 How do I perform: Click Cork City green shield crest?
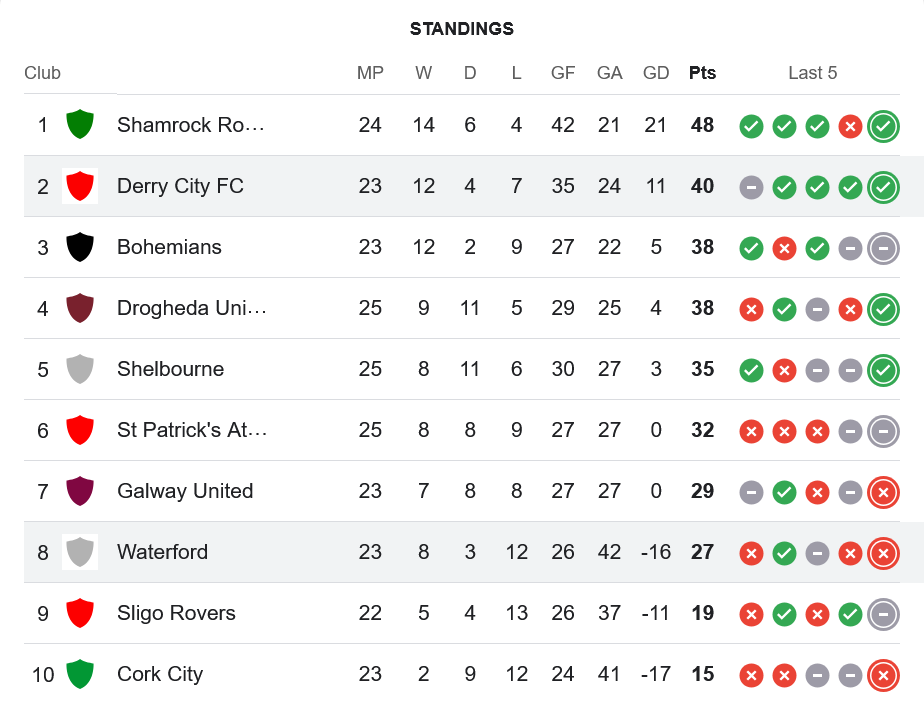[80, 674]
